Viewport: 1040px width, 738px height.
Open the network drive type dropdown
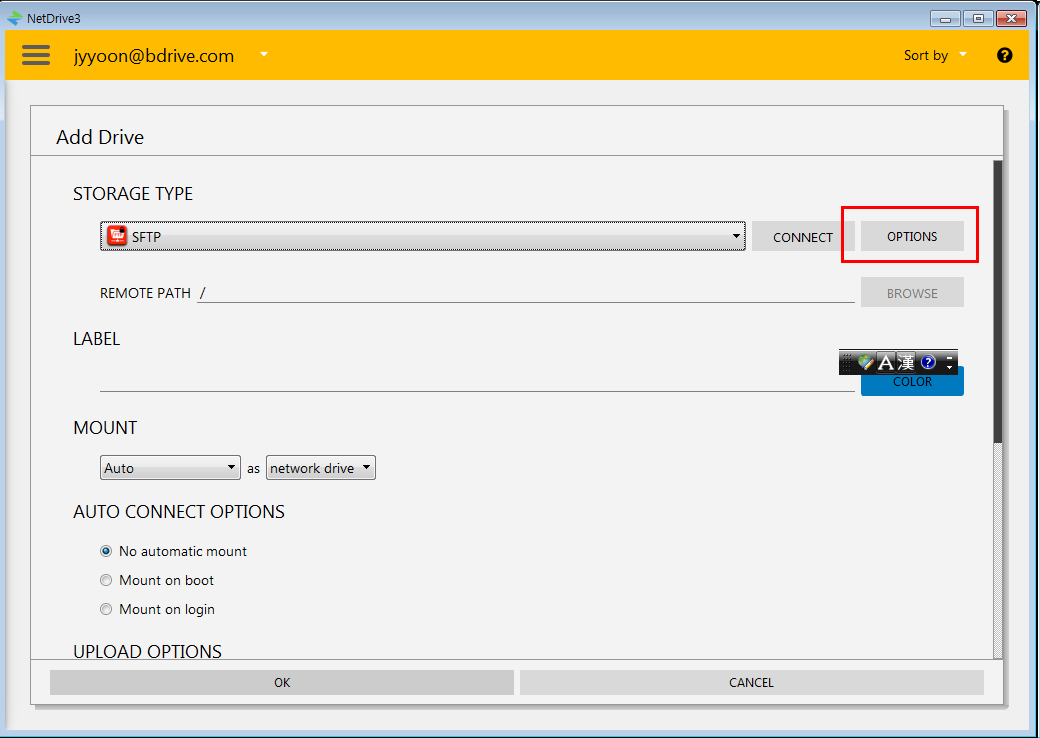click(x=320, y=468)
